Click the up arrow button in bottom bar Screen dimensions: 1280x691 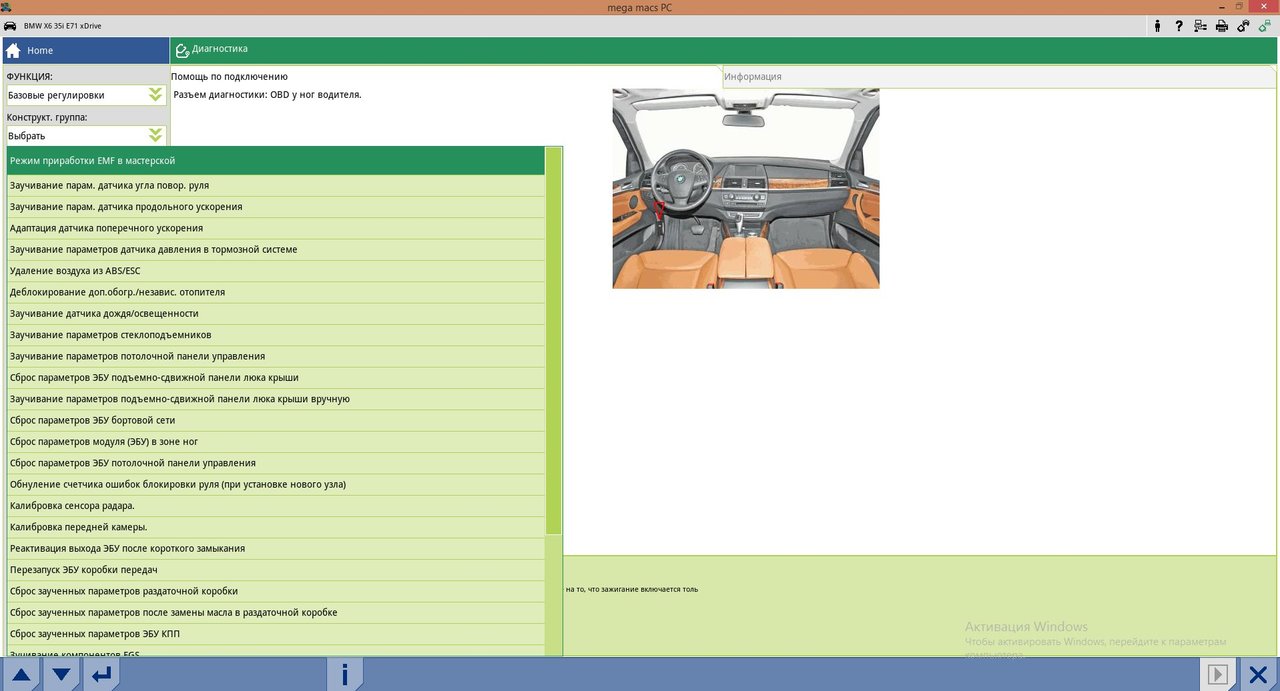pos(21,675)
